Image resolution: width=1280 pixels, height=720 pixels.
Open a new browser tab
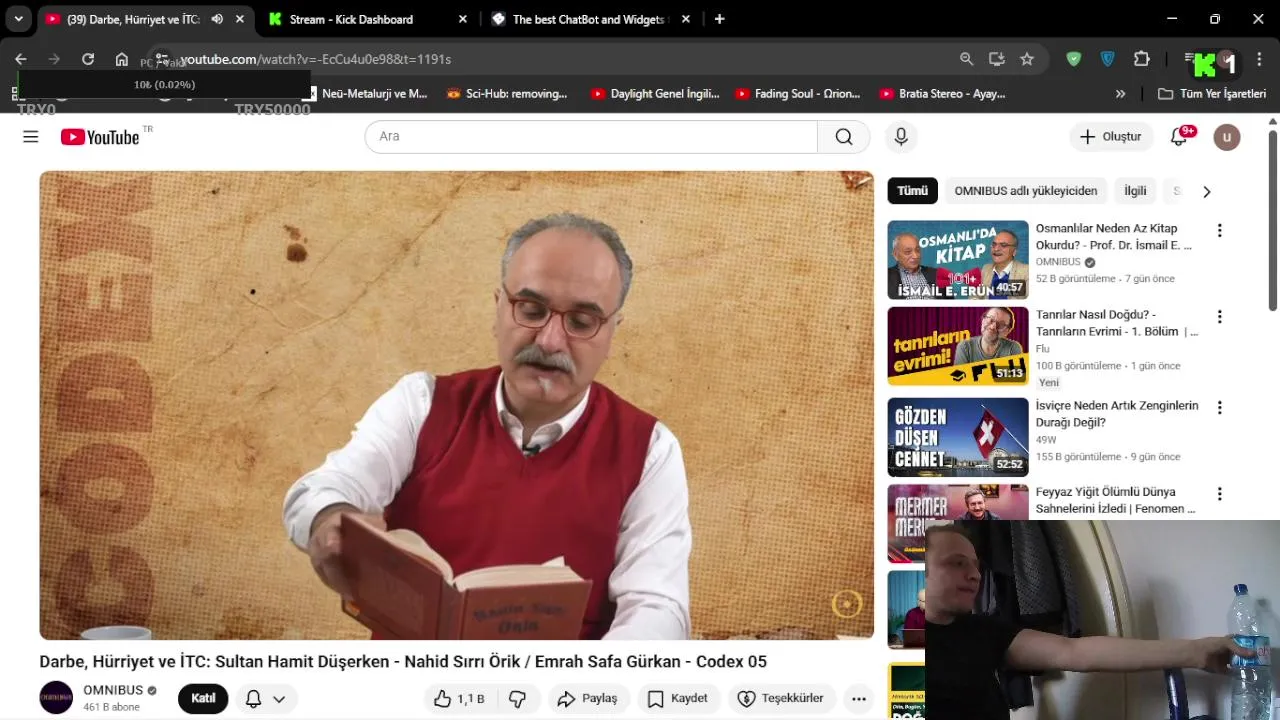(719, 19)
